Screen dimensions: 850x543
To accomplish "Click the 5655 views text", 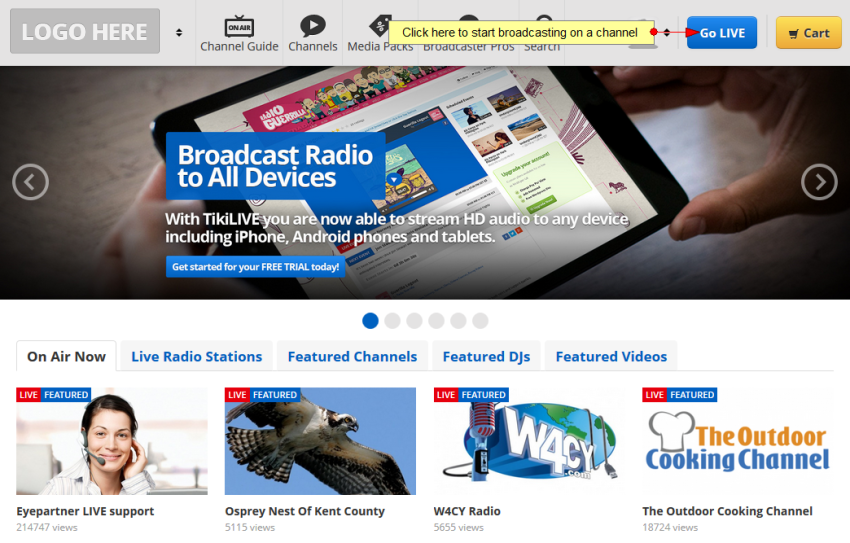I will pos(459,527).
